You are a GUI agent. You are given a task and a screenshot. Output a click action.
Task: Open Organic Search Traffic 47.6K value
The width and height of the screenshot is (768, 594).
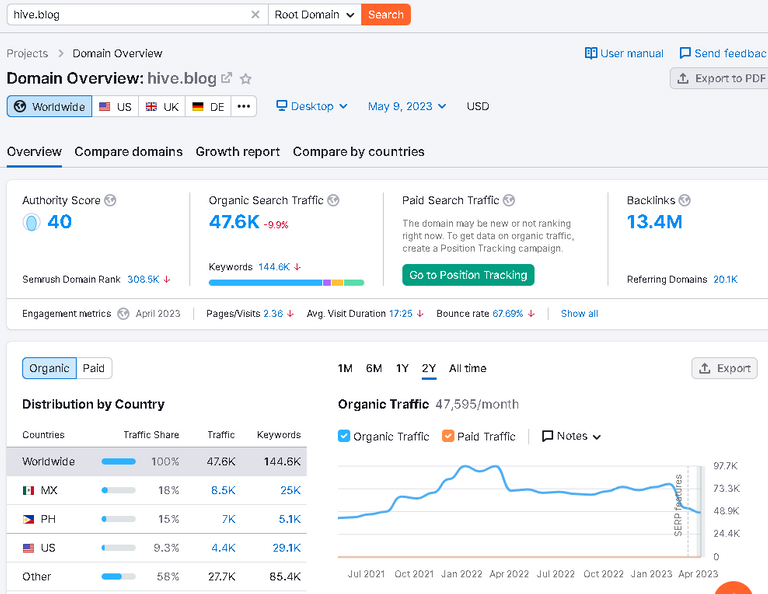234,222
